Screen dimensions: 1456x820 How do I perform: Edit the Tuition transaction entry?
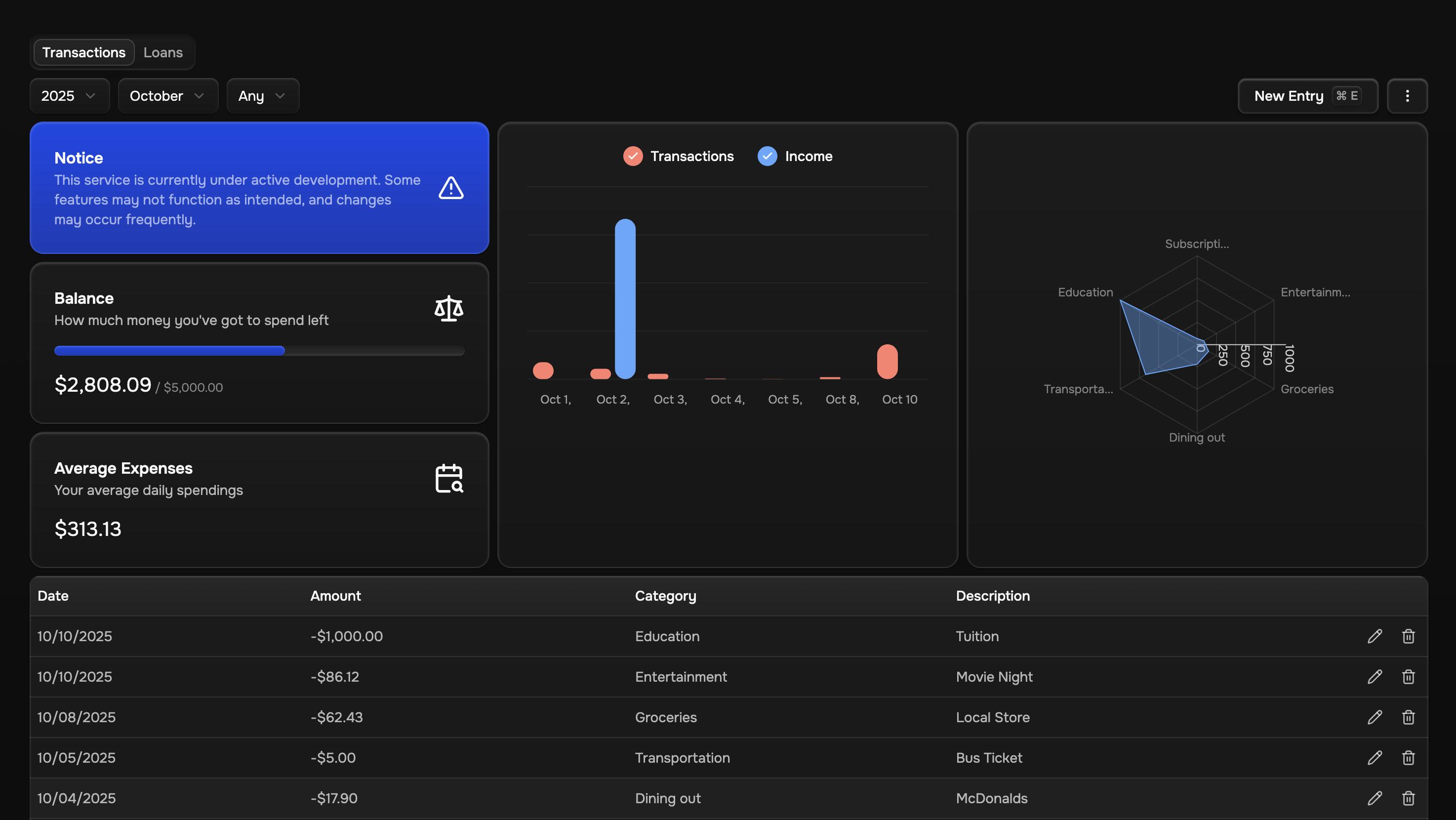(1375, 636)
